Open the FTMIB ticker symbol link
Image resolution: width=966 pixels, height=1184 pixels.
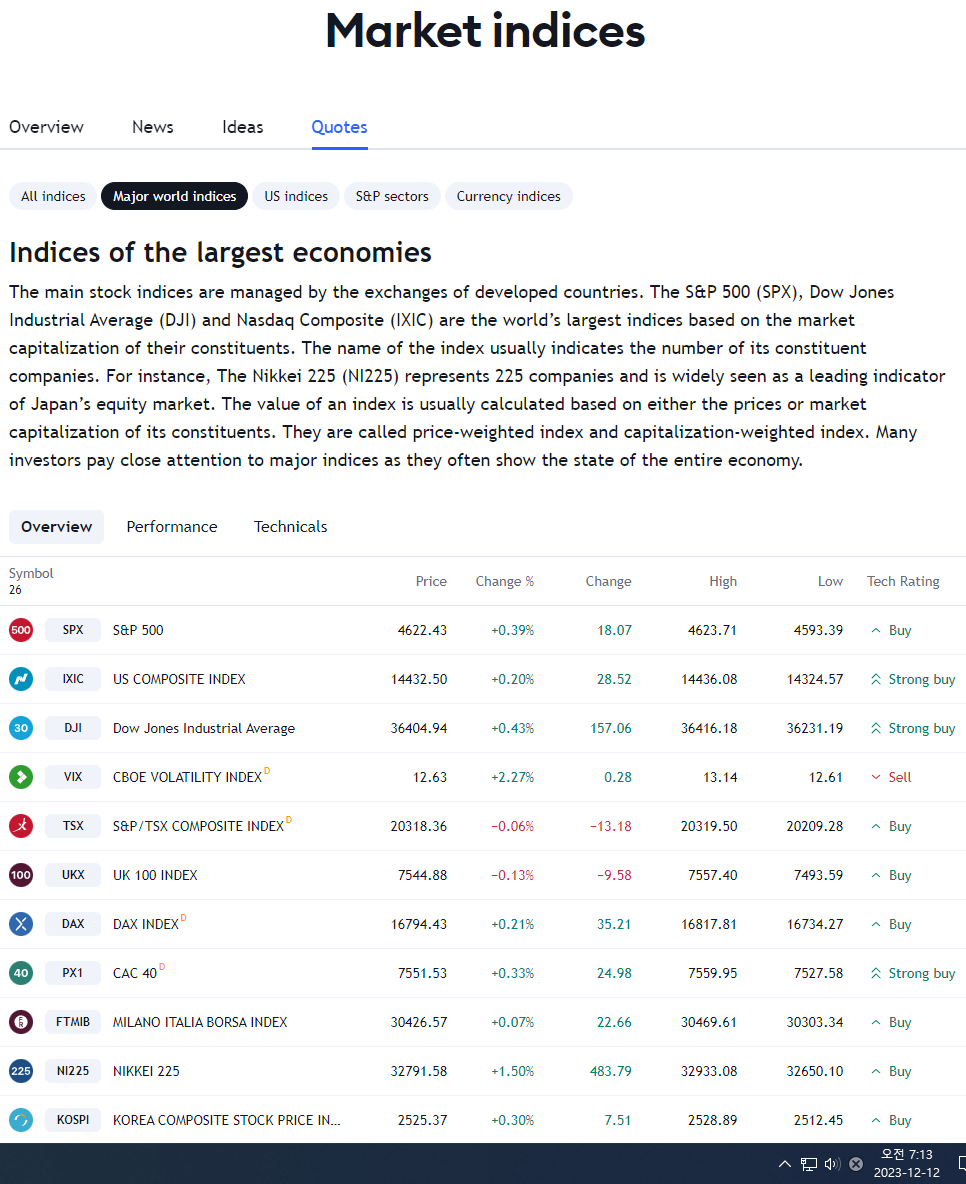73,1022
